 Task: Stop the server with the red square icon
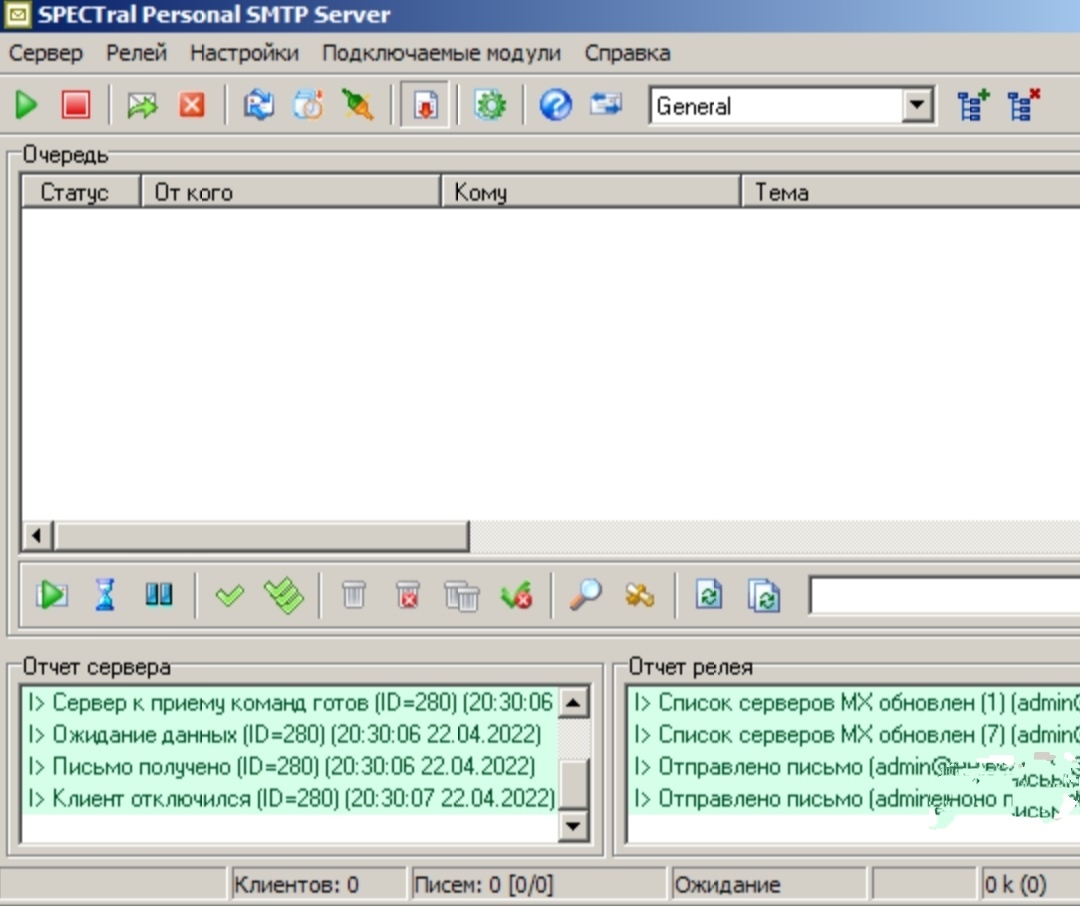click(x=76, y=105)
